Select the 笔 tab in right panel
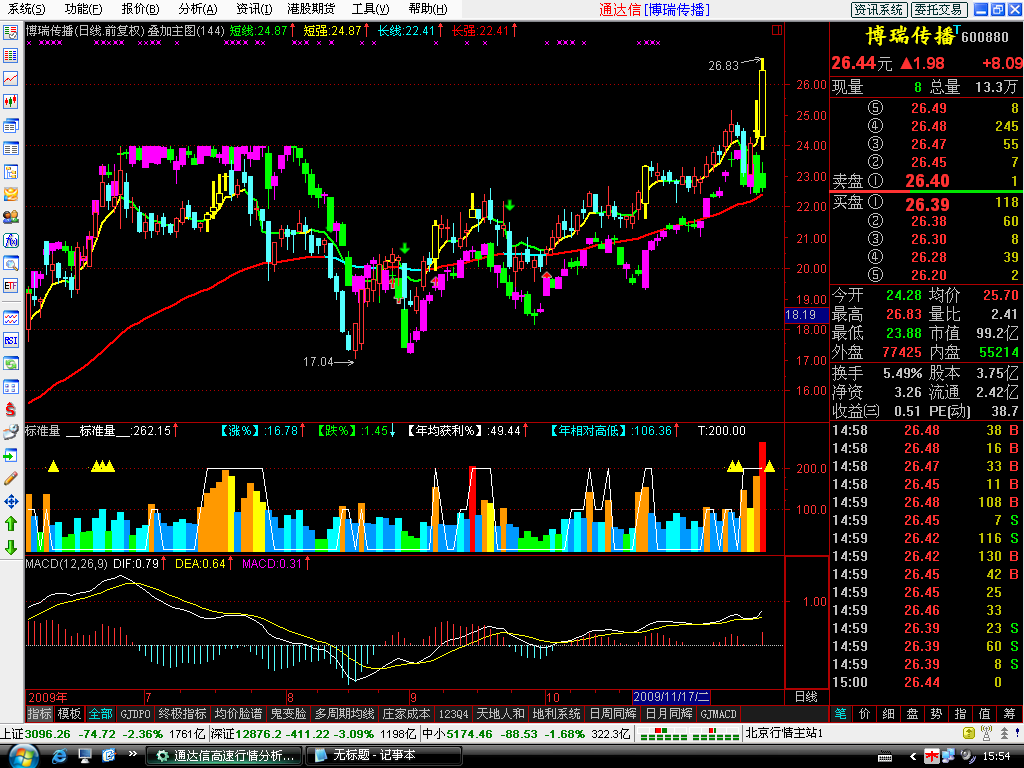1024x768 pixels. coord(840,714)
